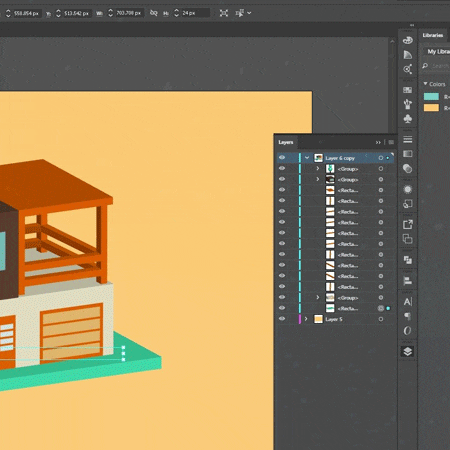Open the Swatches panel icon

[x=407, y=90]
